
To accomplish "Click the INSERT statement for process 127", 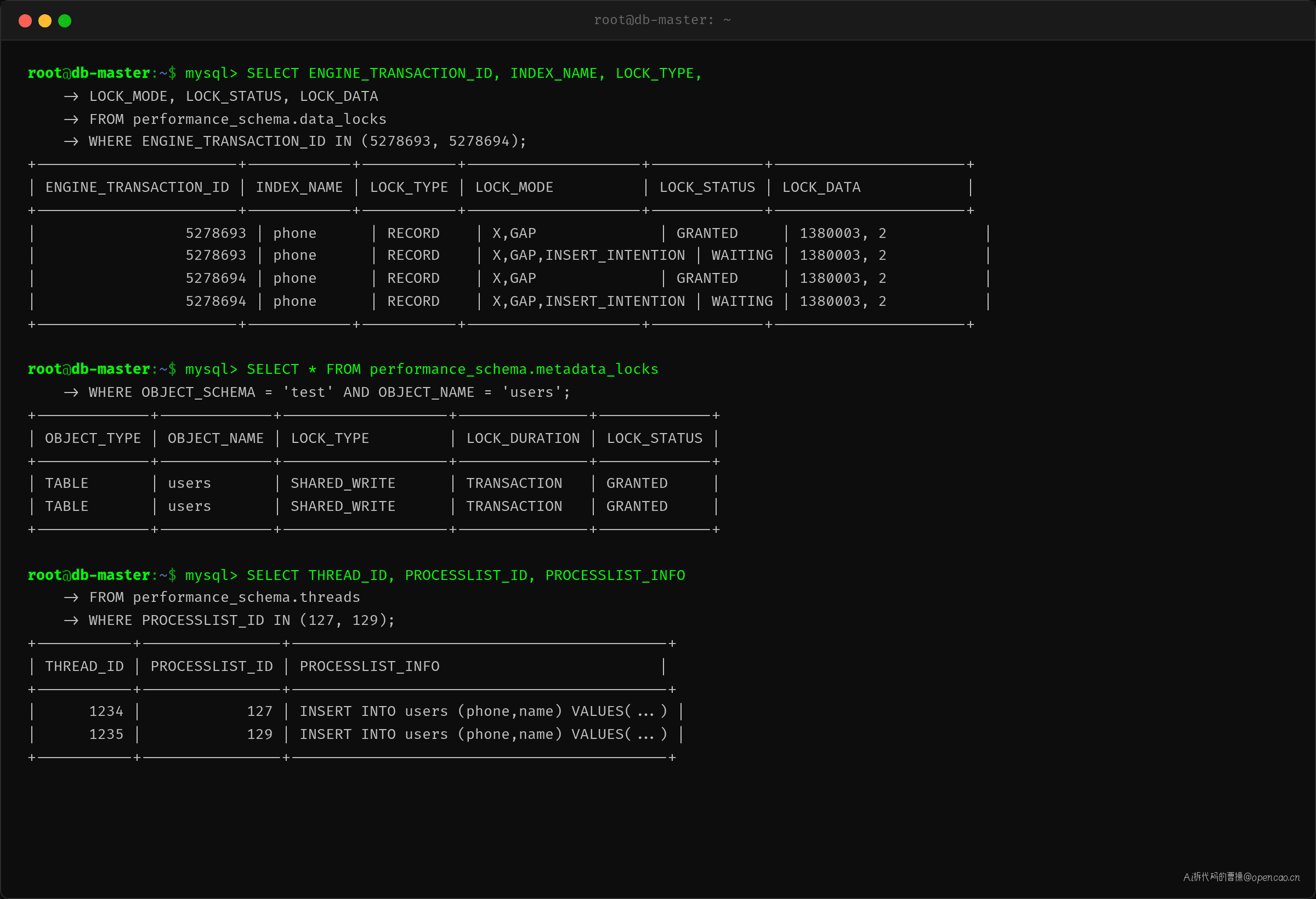I will 483,712.
